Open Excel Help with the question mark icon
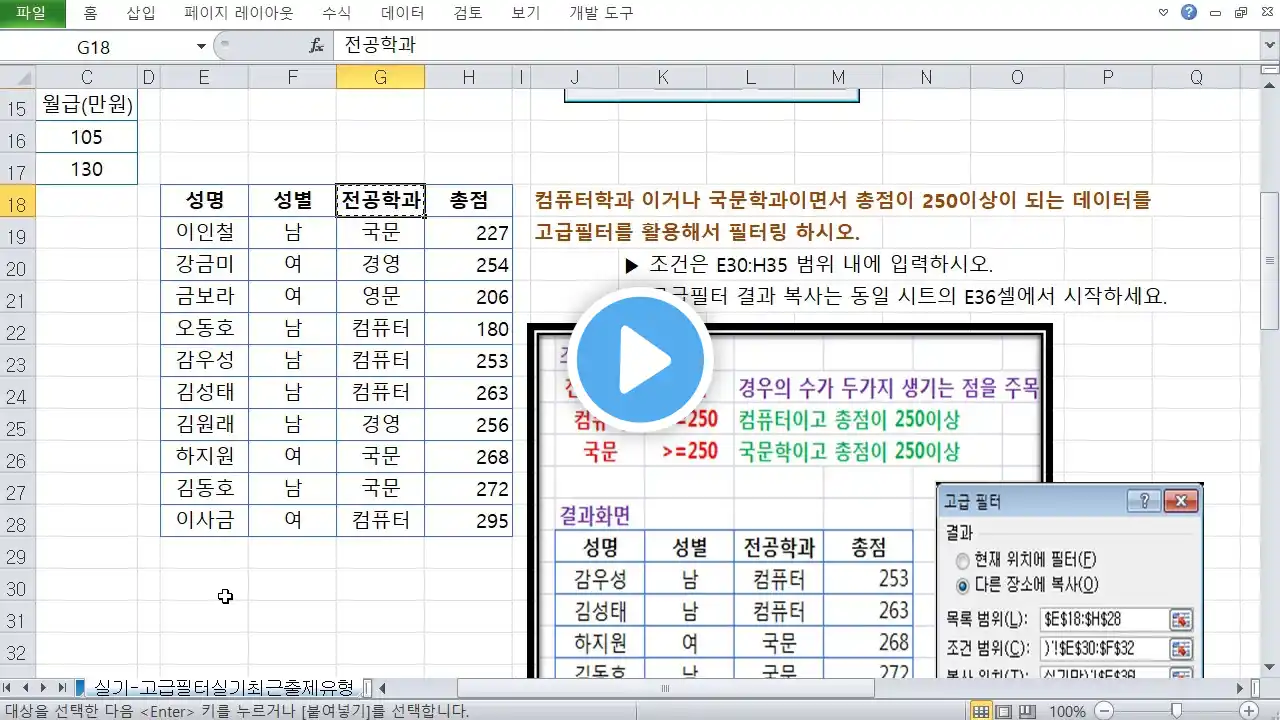Image resolution: width=1280 pixels, height=720 pixels. (1189, 13)
